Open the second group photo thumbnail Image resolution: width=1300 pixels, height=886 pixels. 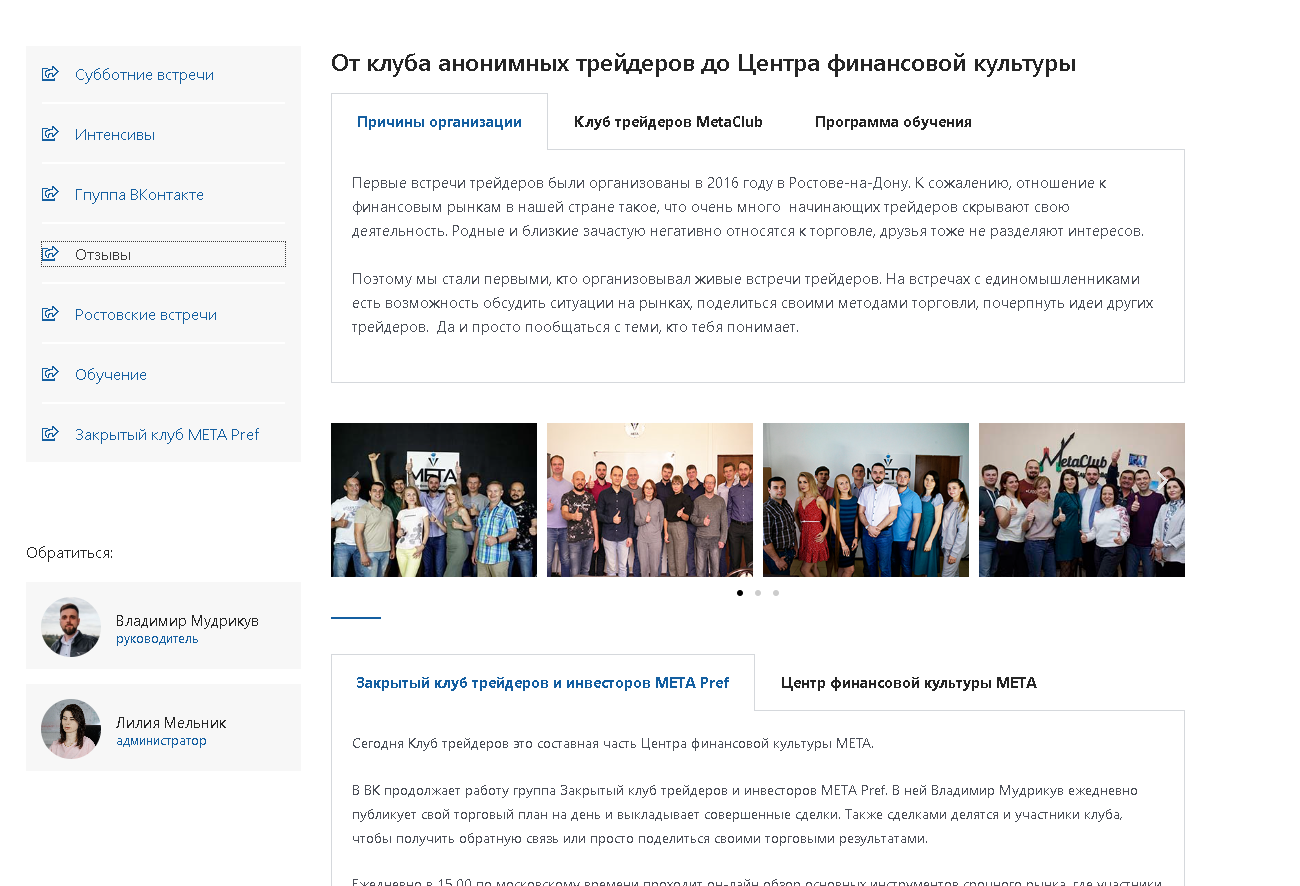click(650, 500)
